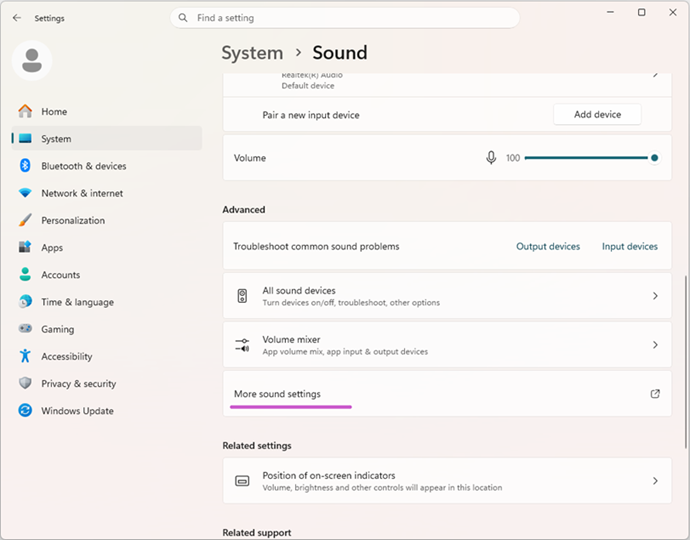The width and height of the screenshot is (690, 540).
Task: Click the Home house icon
Action: coord(25,111)
